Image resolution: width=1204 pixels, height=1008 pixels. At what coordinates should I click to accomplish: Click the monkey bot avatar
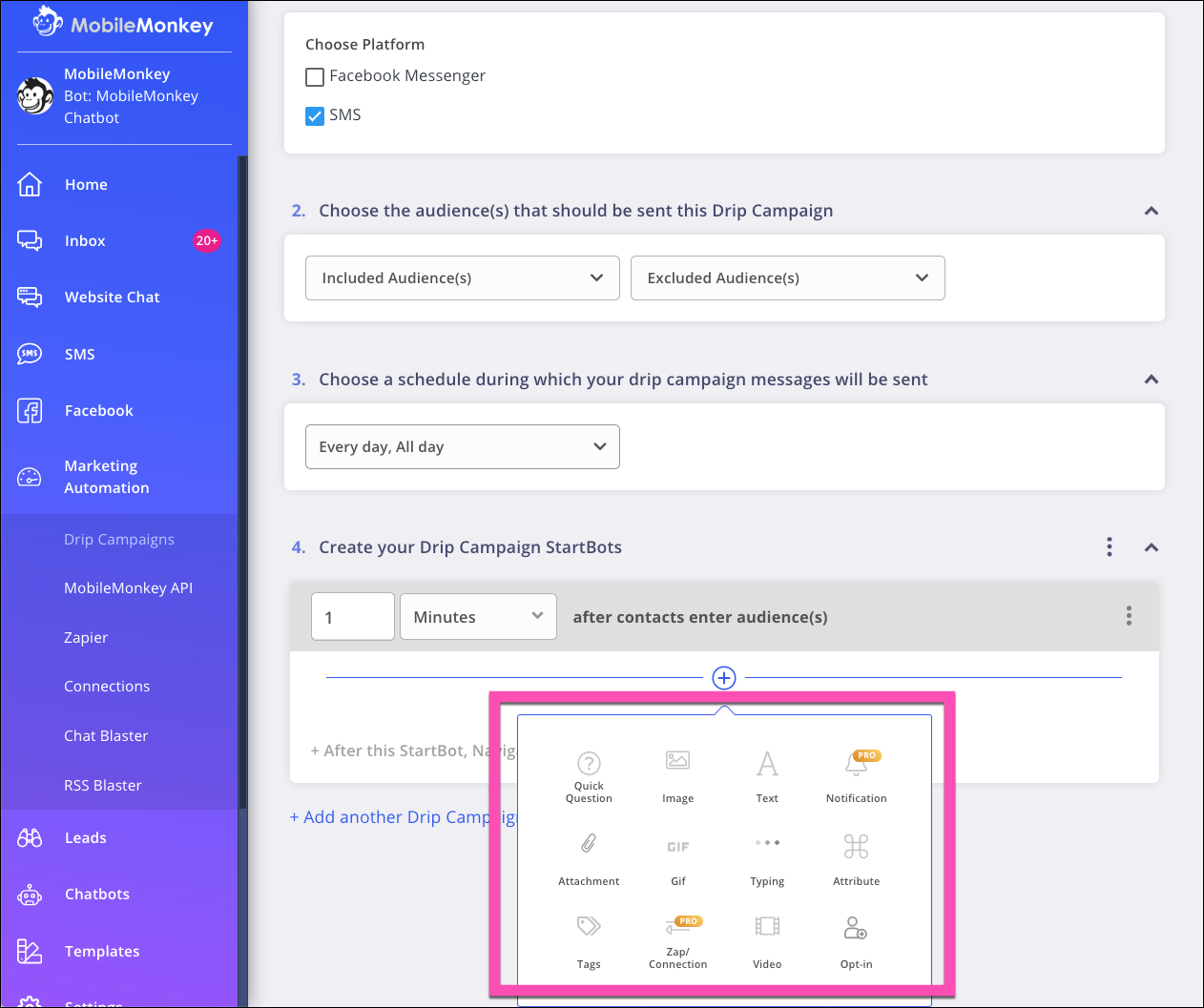click(35, 96)
